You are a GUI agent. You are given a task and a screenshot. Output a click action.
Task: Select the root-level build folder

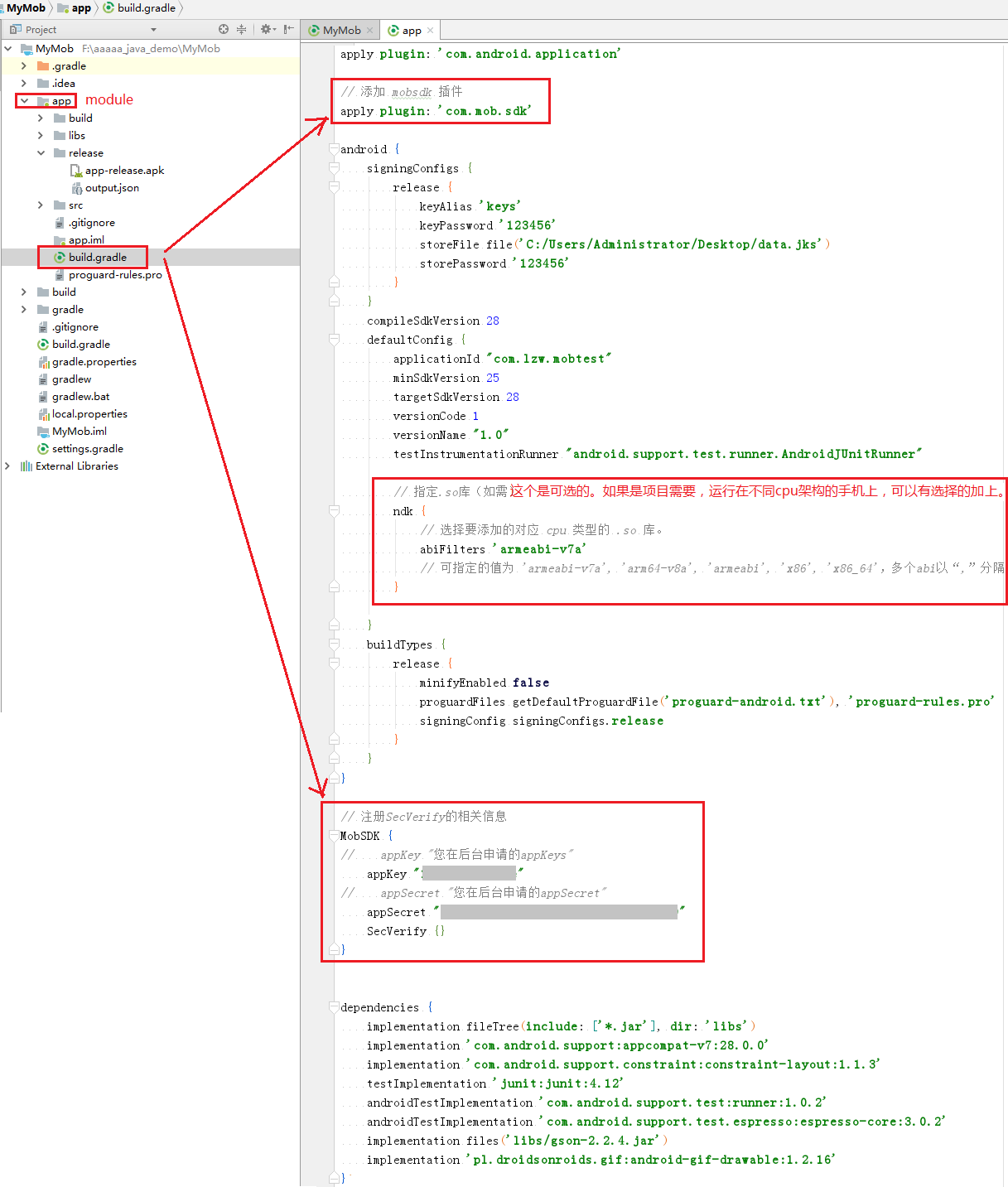64,292
